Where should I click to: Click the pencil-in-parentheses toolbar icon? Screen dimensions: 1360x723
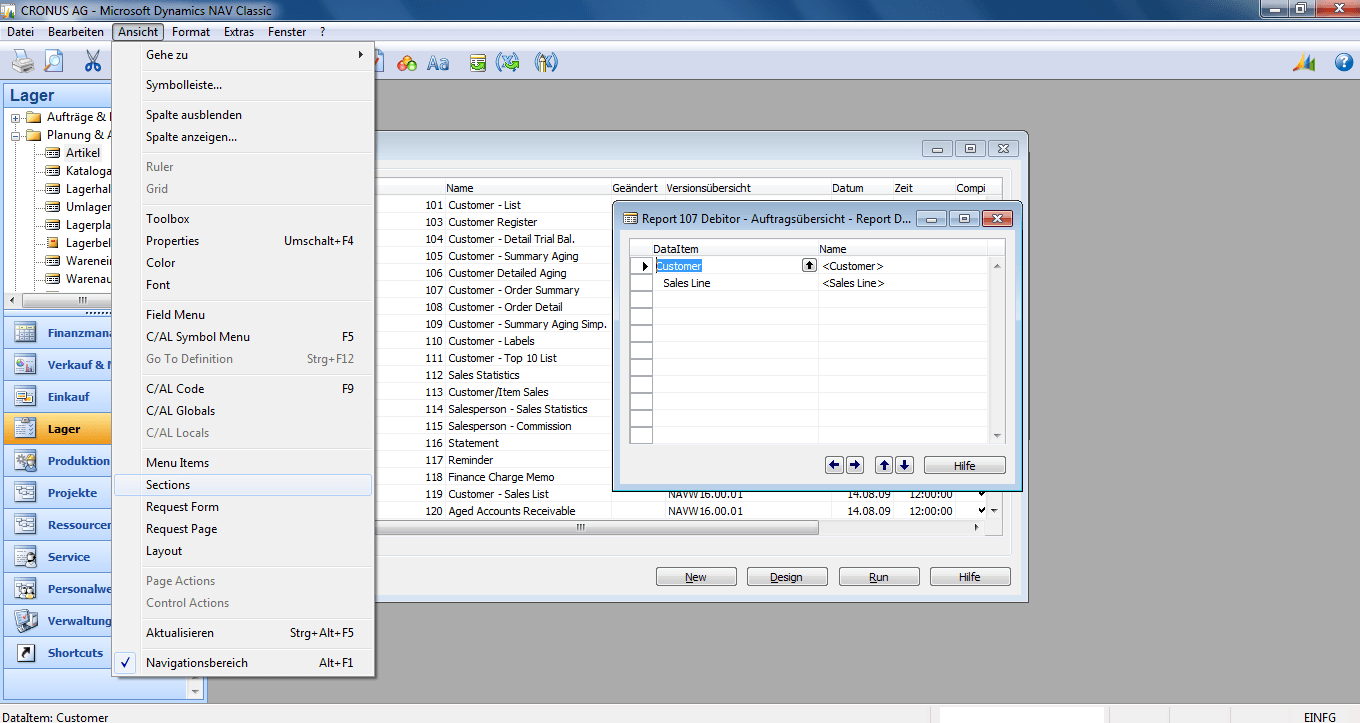pos(546,63)
